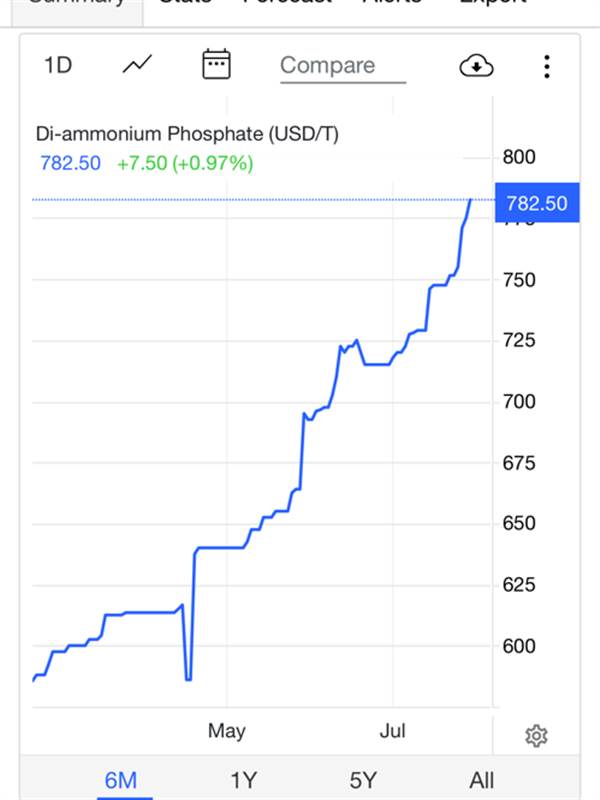The height and width of the screenshot is (800, 600).
Task: Click the Compare input field
Action: [x=343, y=66]
